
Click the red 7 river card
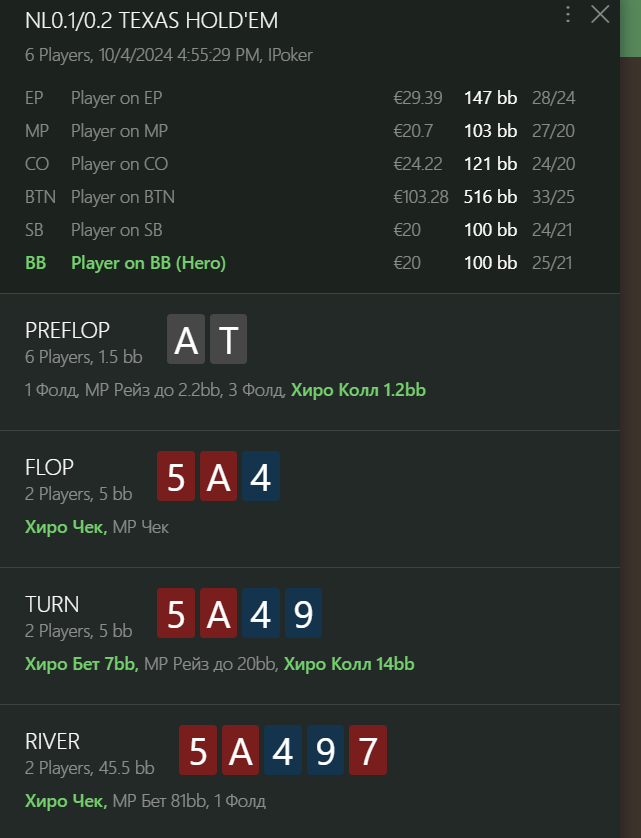[x=367, y=751]
